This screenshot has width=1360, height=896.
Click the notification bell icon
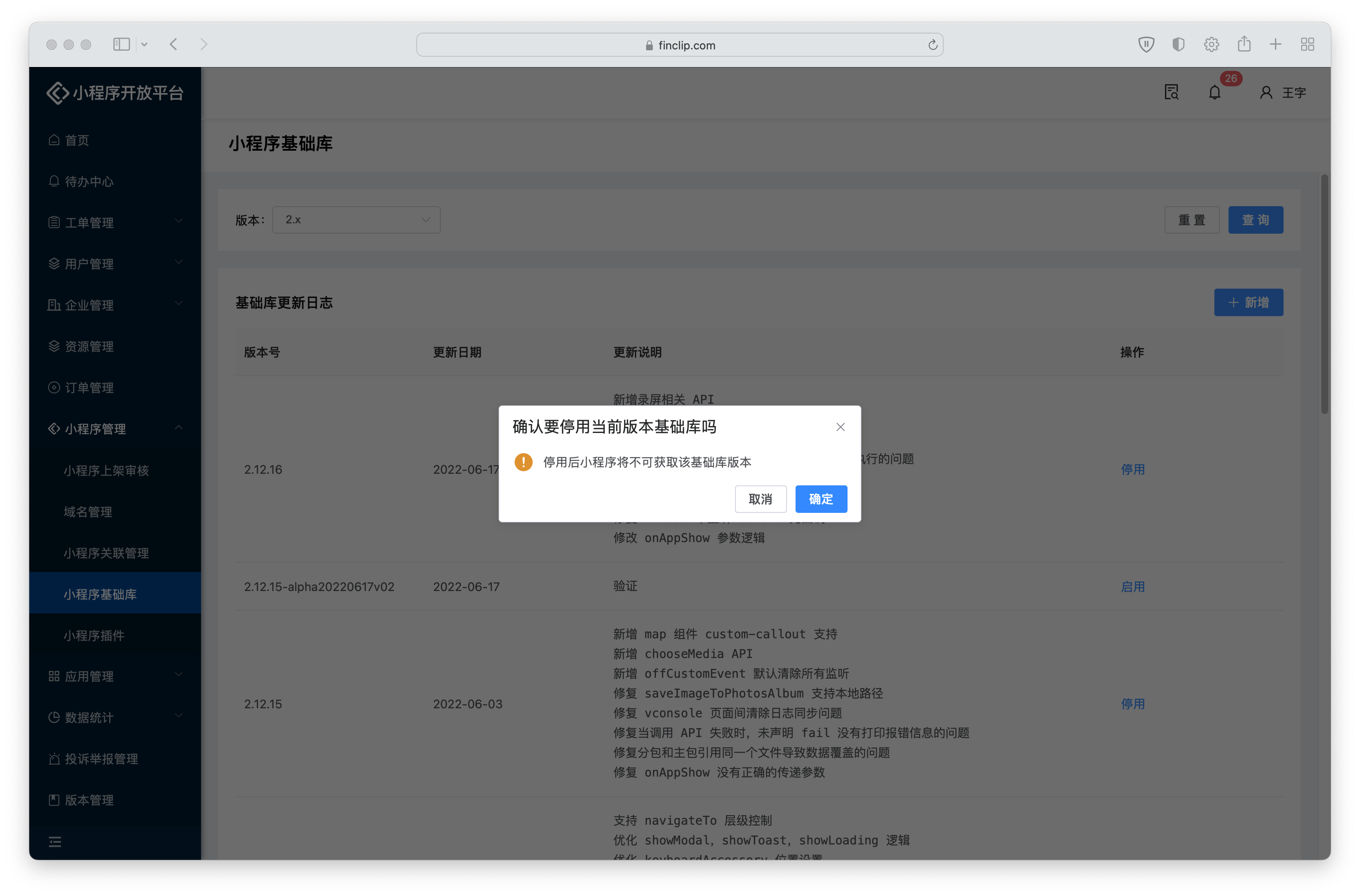1214,93
